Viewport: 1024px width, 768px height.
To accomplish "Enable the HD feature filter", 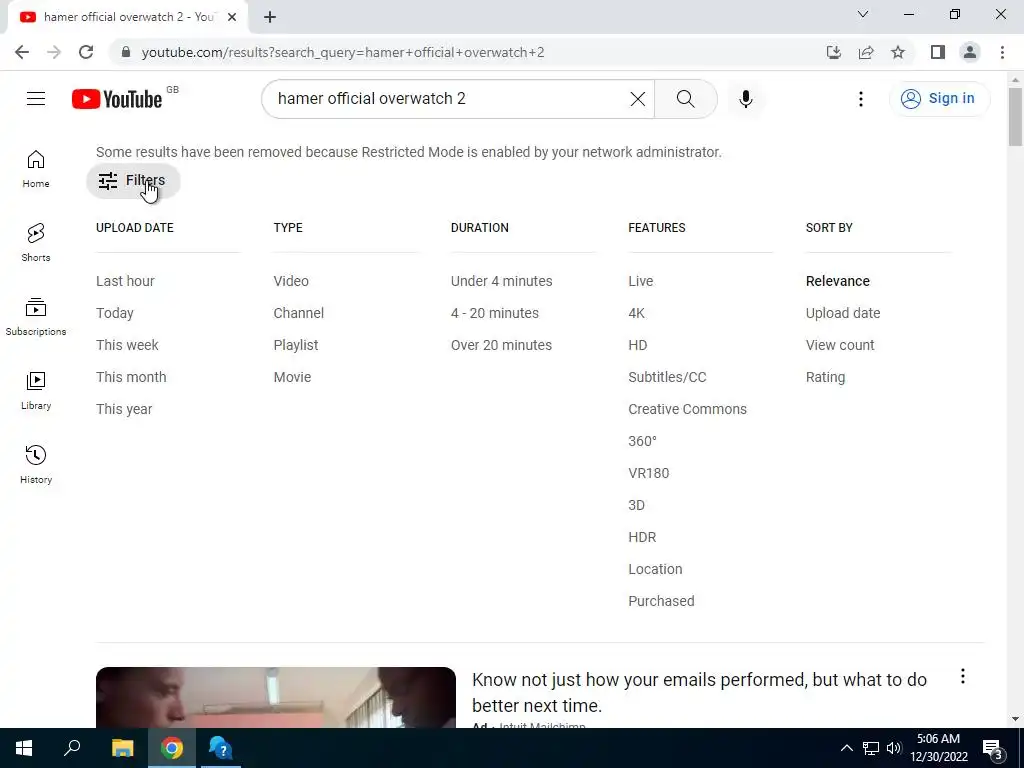I will point(638,345).
